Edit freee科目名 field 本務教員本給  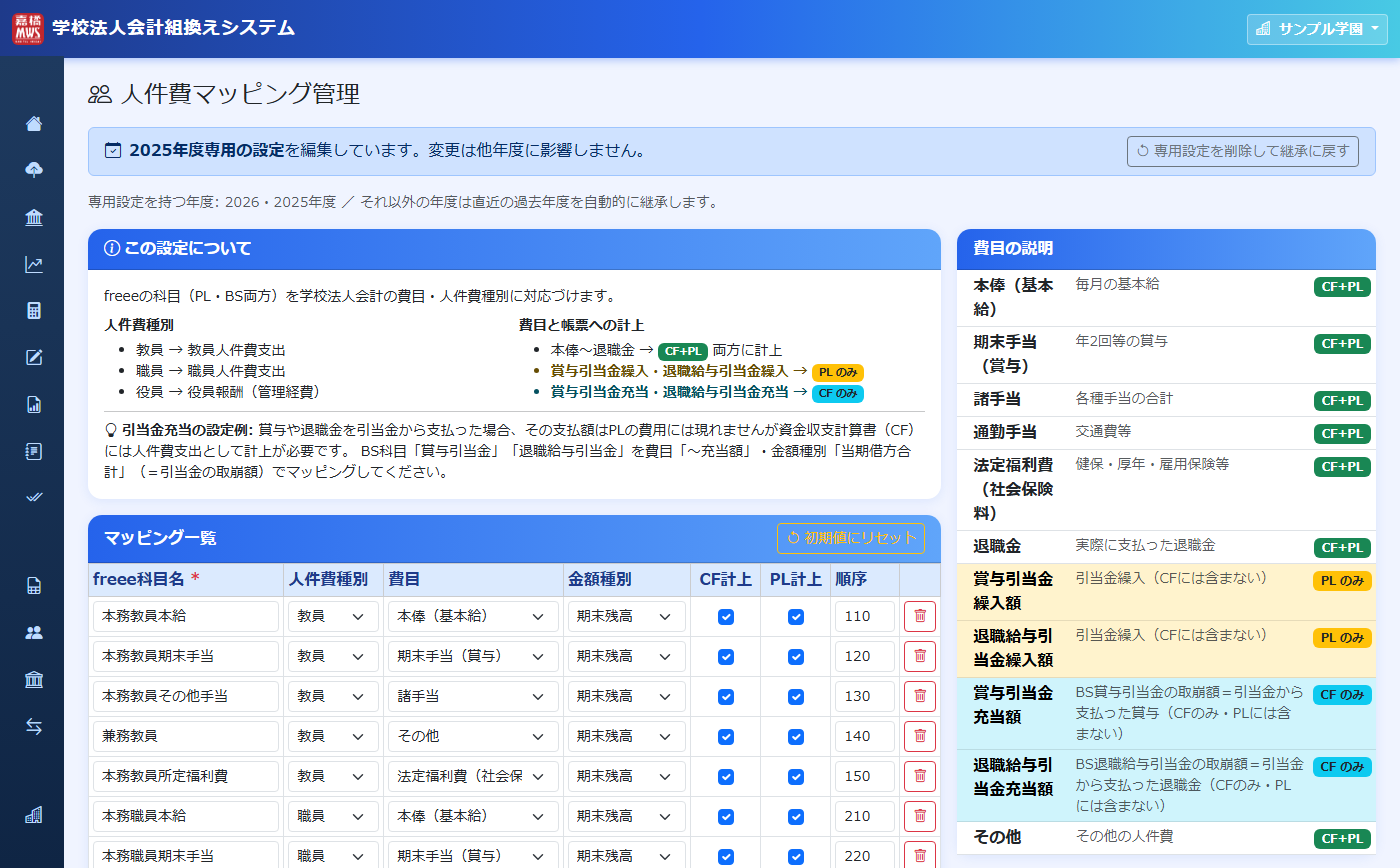(x=186, y=616)
